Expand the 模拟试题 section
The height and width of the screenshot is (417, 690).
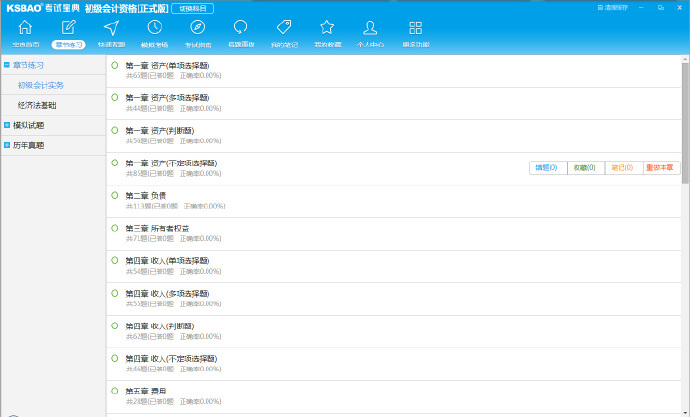point(7,125)
